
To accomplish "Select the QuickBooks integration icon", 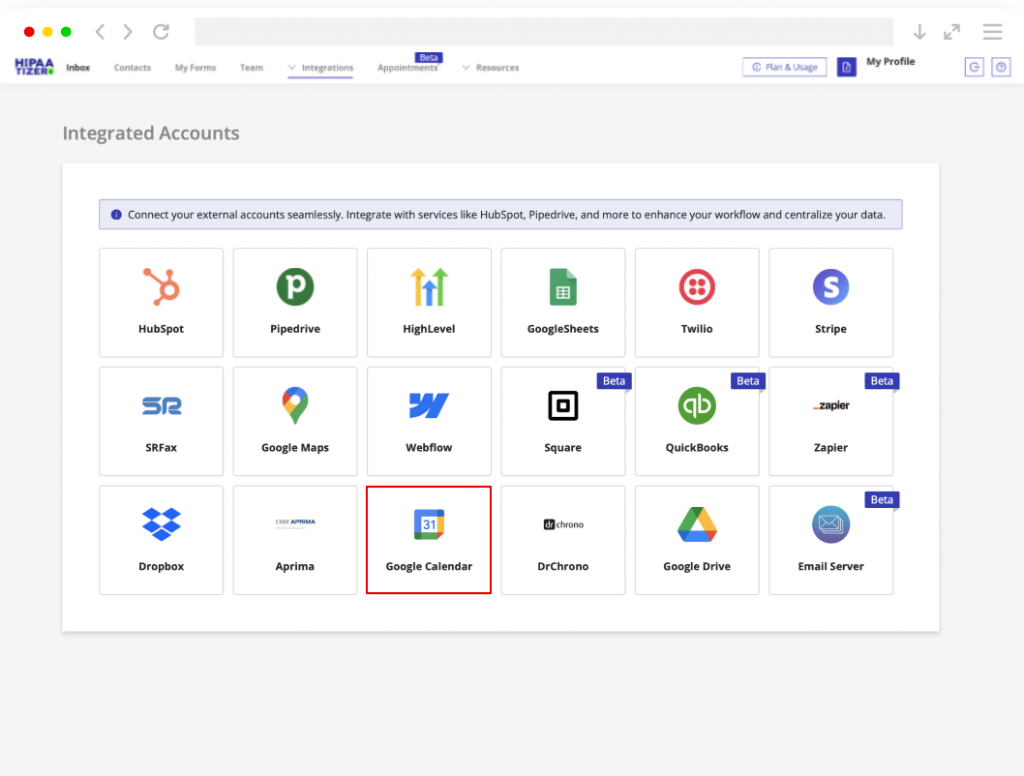I will [697, 406].
